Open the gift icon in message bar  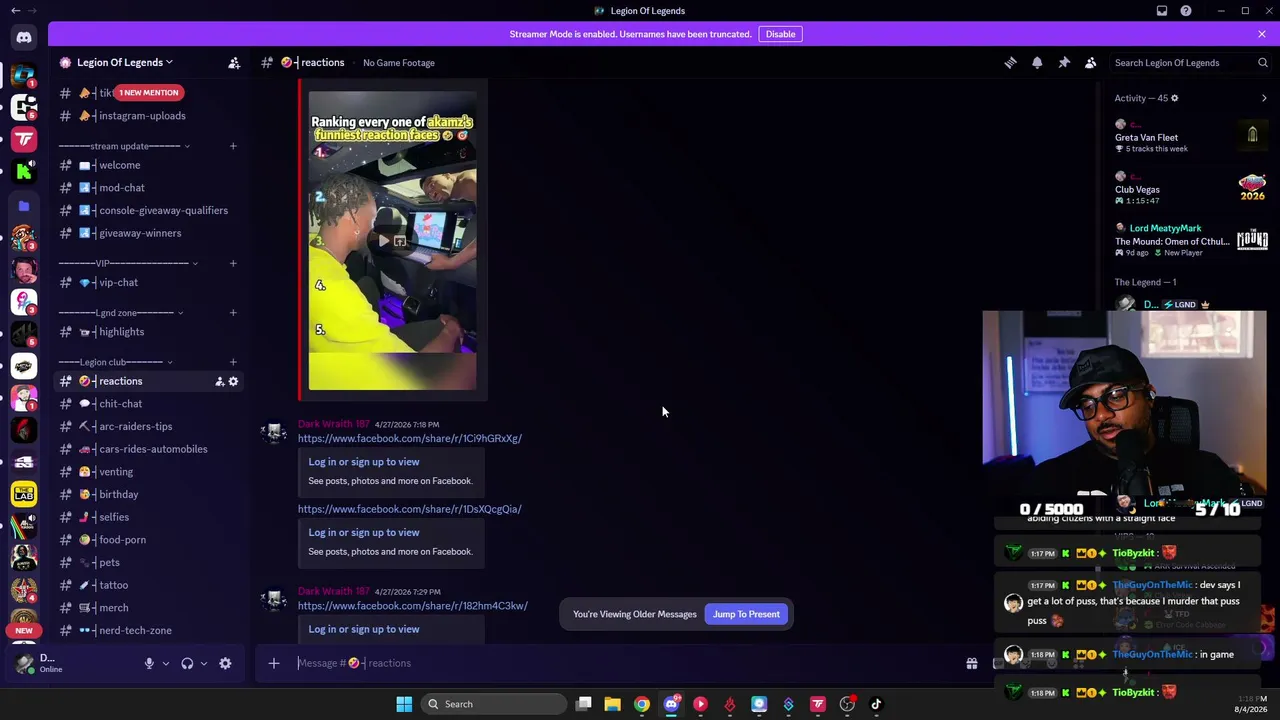971,663
